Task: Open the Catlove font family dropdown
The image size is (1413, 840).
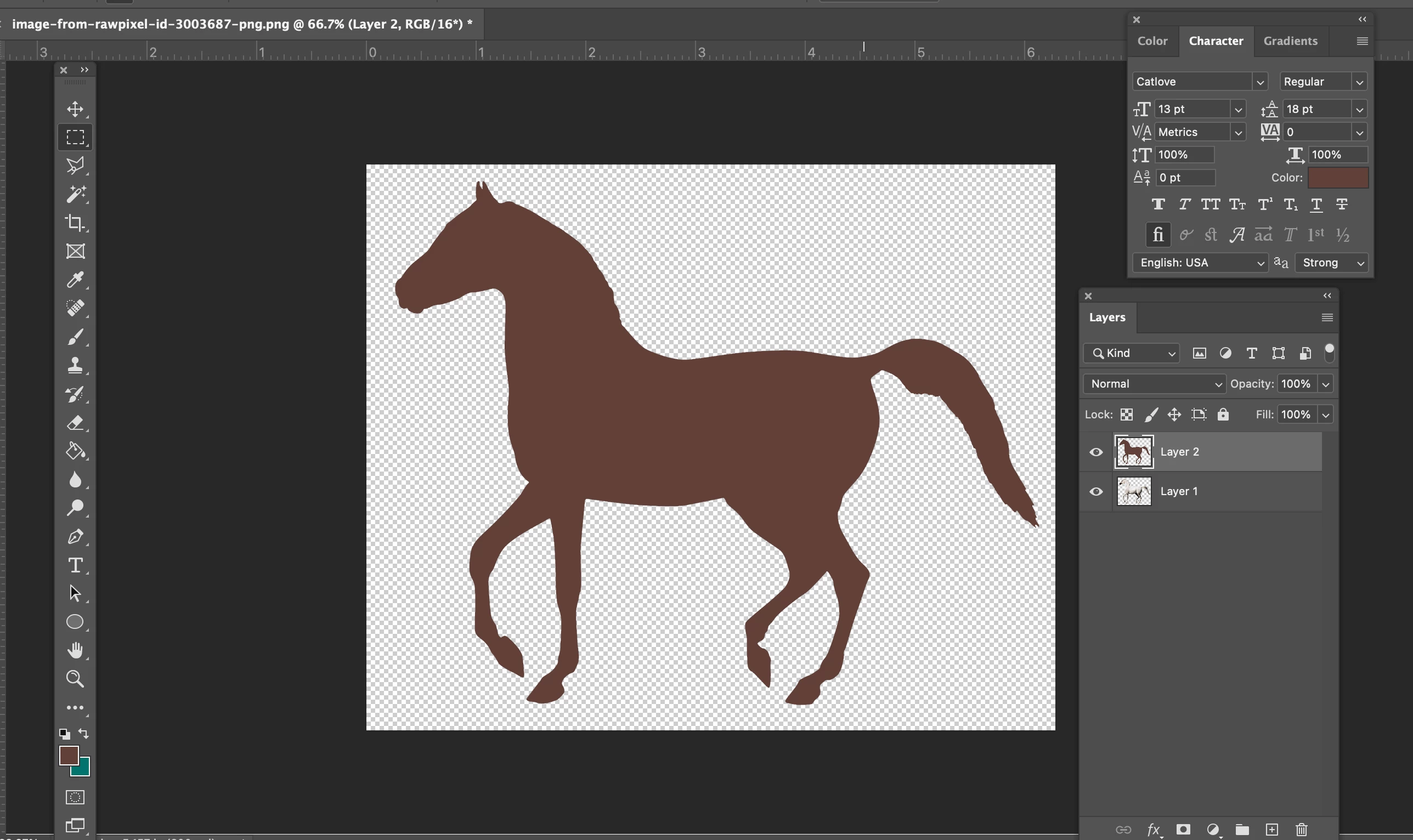Action: coord(1259,82)
